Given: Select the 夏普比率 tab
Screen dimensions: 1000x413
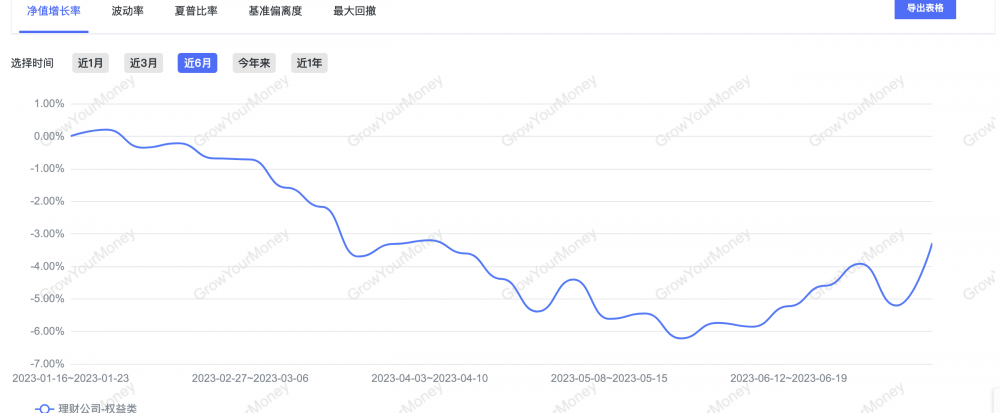Looking at the screenshot, I should coord(196,11).
